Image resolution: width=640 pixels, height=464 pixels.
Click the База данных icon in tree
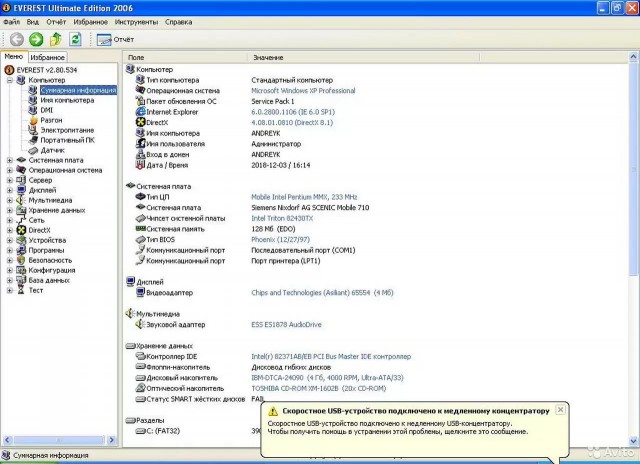click(21, 280)
